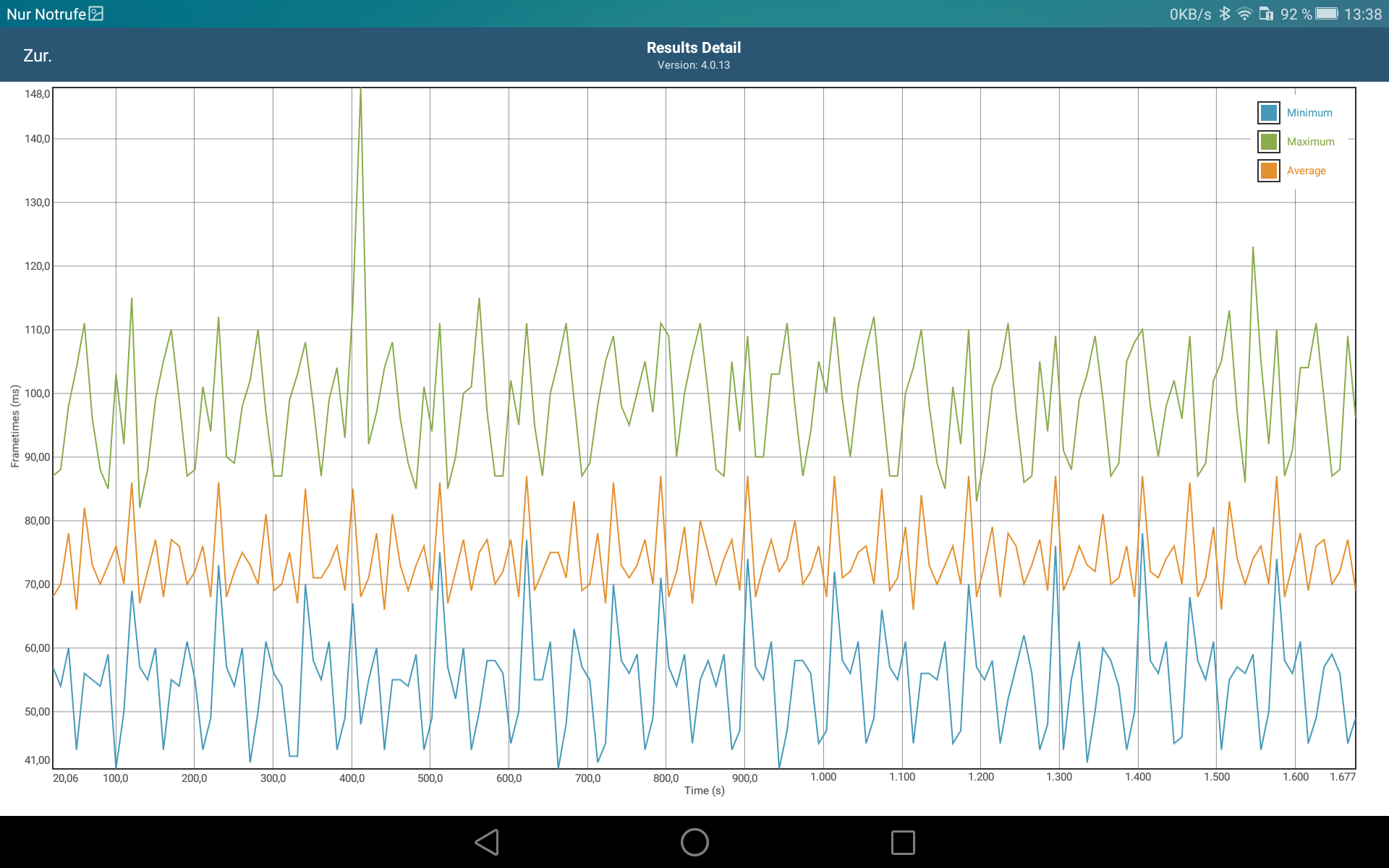Click the Minimum legend label
This screenshot has height=868, width=1389.
[1309, 113]
